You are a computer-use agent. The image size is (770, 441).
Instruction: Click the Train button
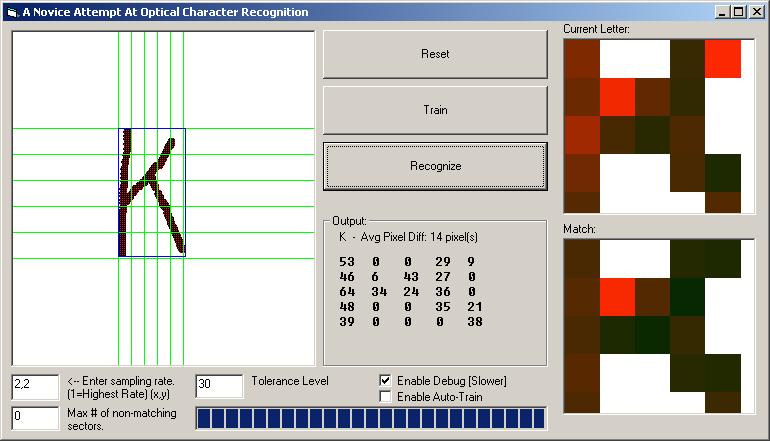pyautogui.click(x=435, y=110)
